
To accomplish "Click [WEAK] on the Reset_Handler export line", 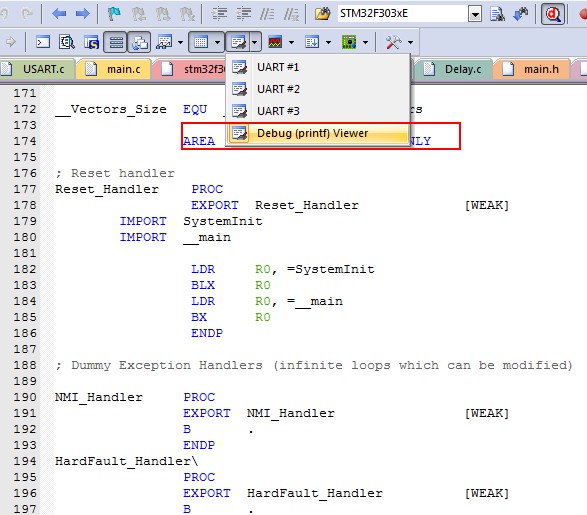I will coord(487,205).
